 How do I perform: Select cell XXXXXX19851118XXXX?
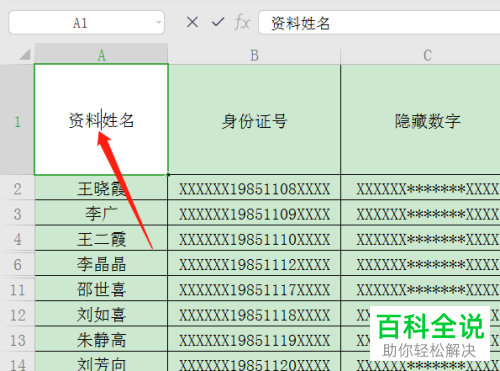(254, 314)
